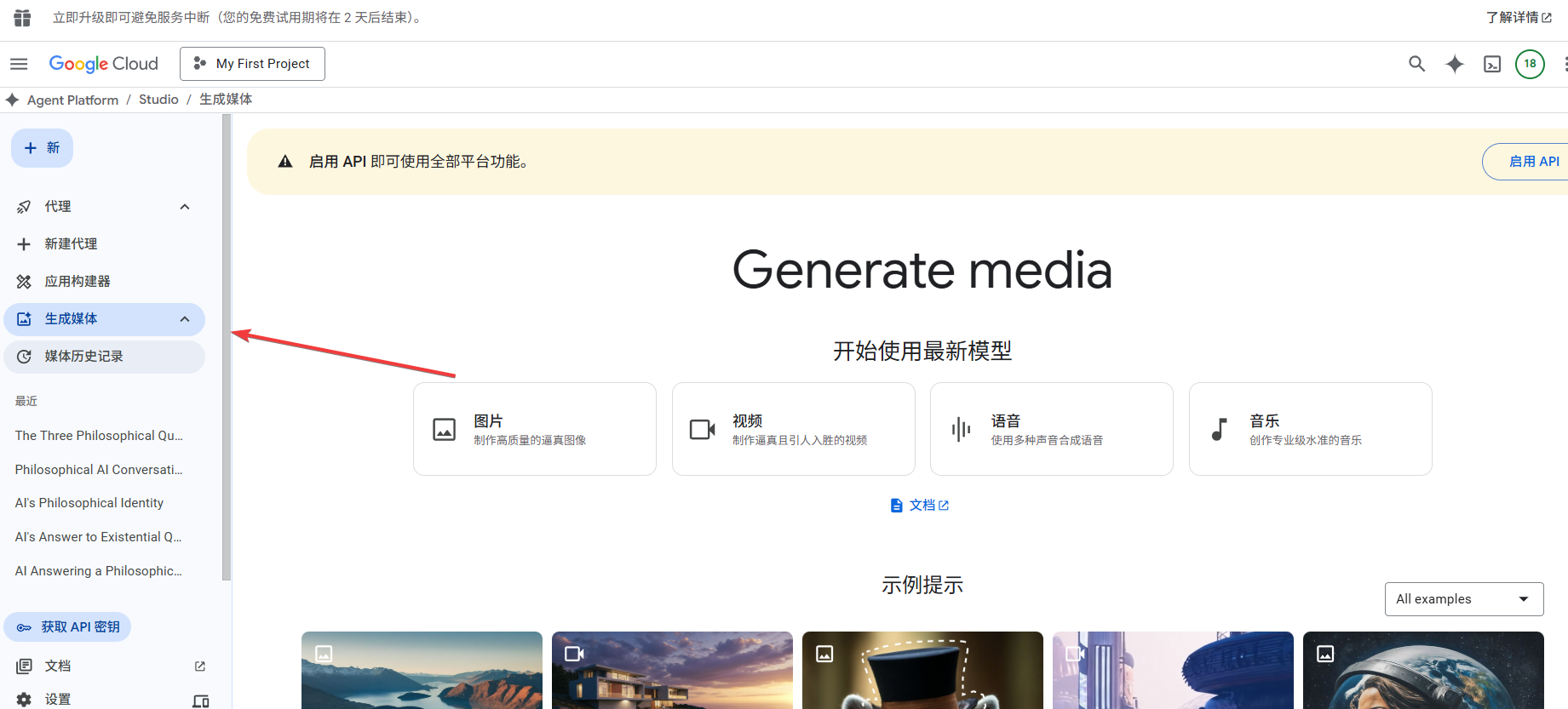Click the media icon beside 生成媒体
The width and height of the screenshot is (1568, 709).
pyautogui.click(x=24, y=319)
